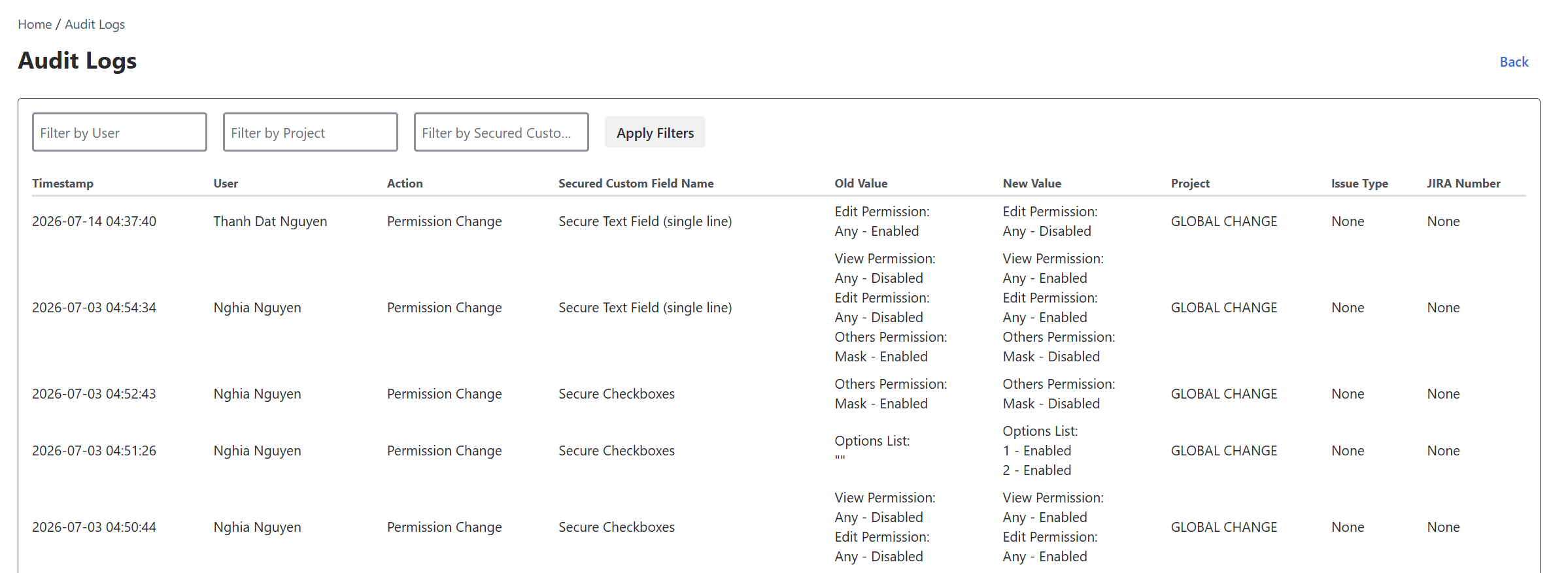Click the Project column header
1568x573 pixels.
click(x=1190, y=184)
